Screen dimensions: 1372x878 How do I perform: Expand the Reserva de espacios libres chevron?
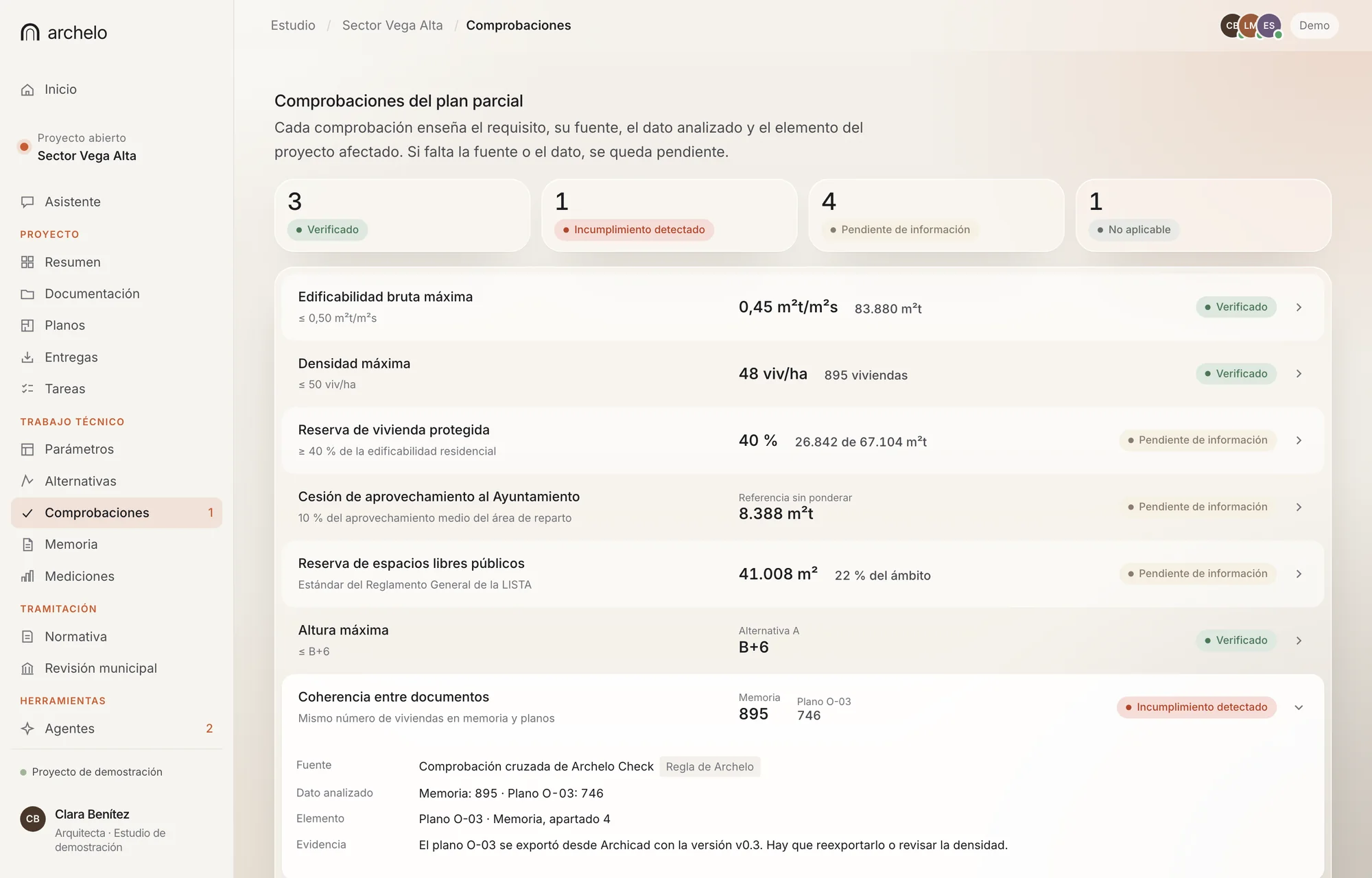click(1299, 574)
